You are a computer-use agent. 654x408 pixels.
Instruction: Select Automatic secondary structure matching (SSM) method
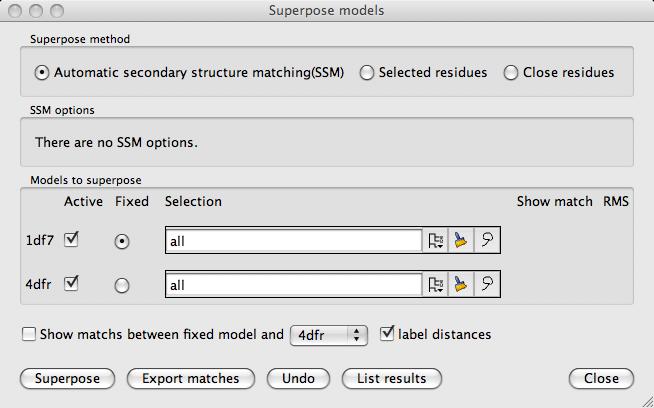42,72
